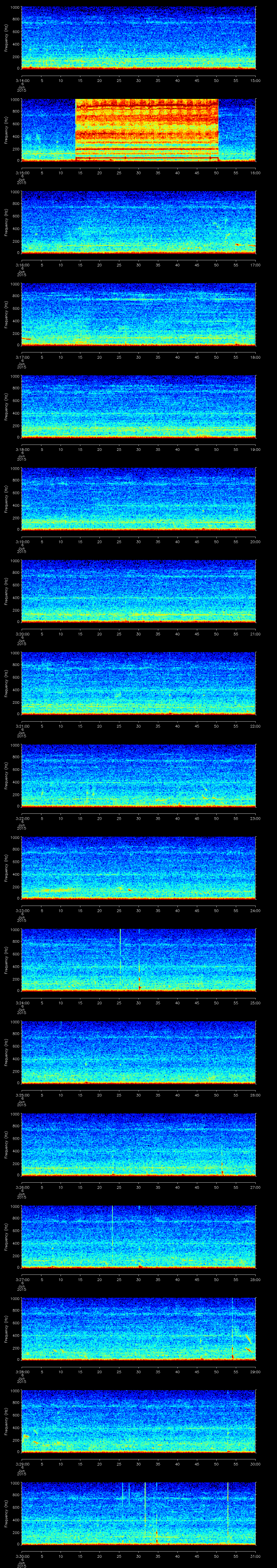
Task: Pick the 3:19:00 spectrogram plot
Action: click(x=139, y=499)
